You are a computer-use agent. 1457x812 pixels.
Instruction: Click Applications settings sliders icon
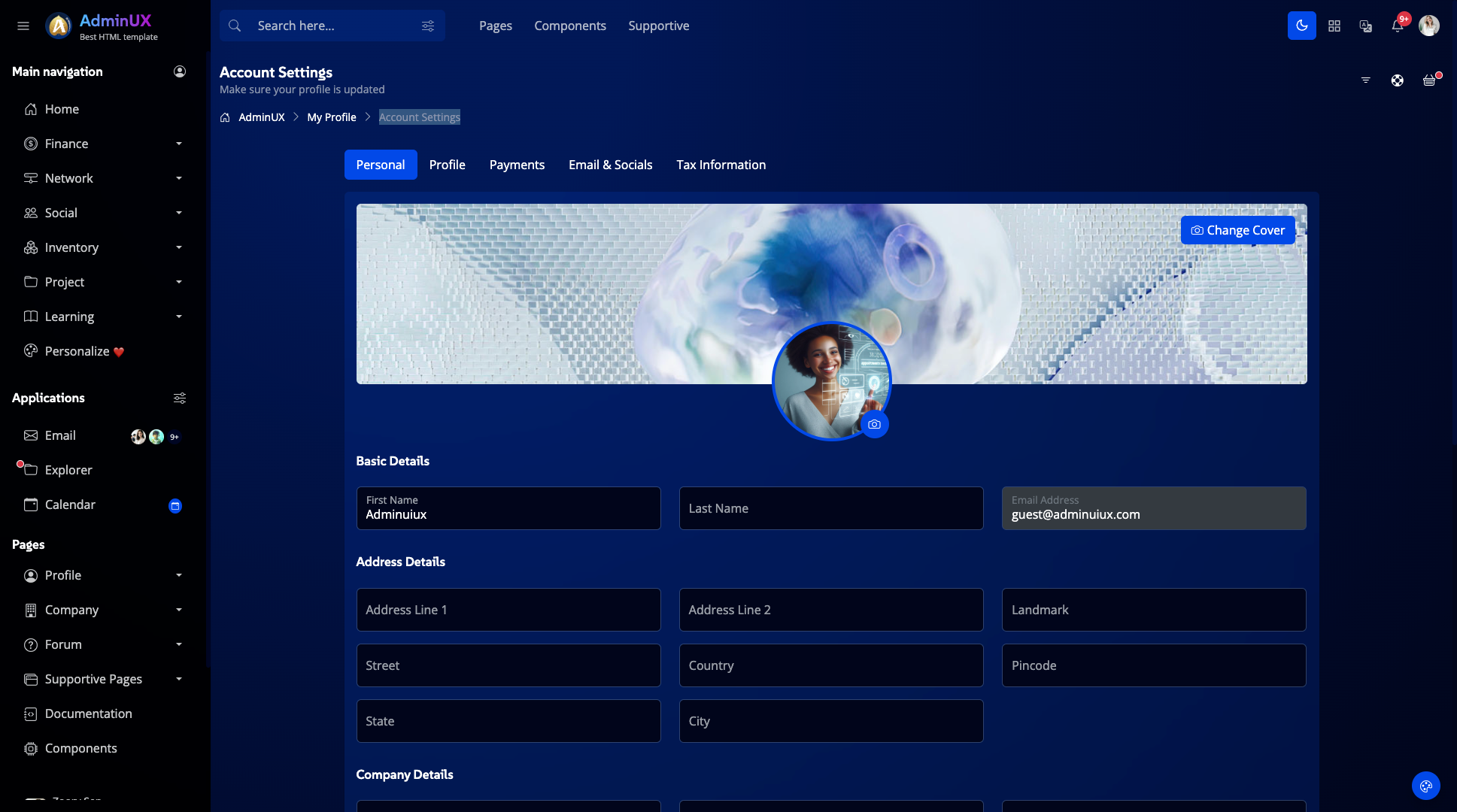[180, 398]
